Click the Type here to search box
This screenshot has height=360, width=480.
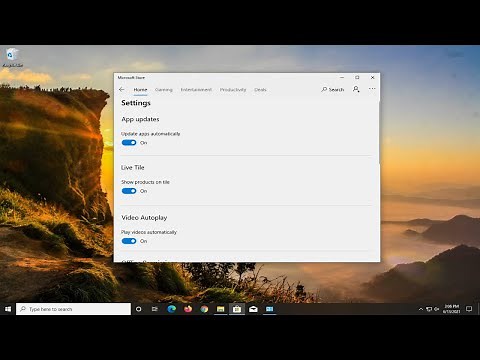pos(73,309)
